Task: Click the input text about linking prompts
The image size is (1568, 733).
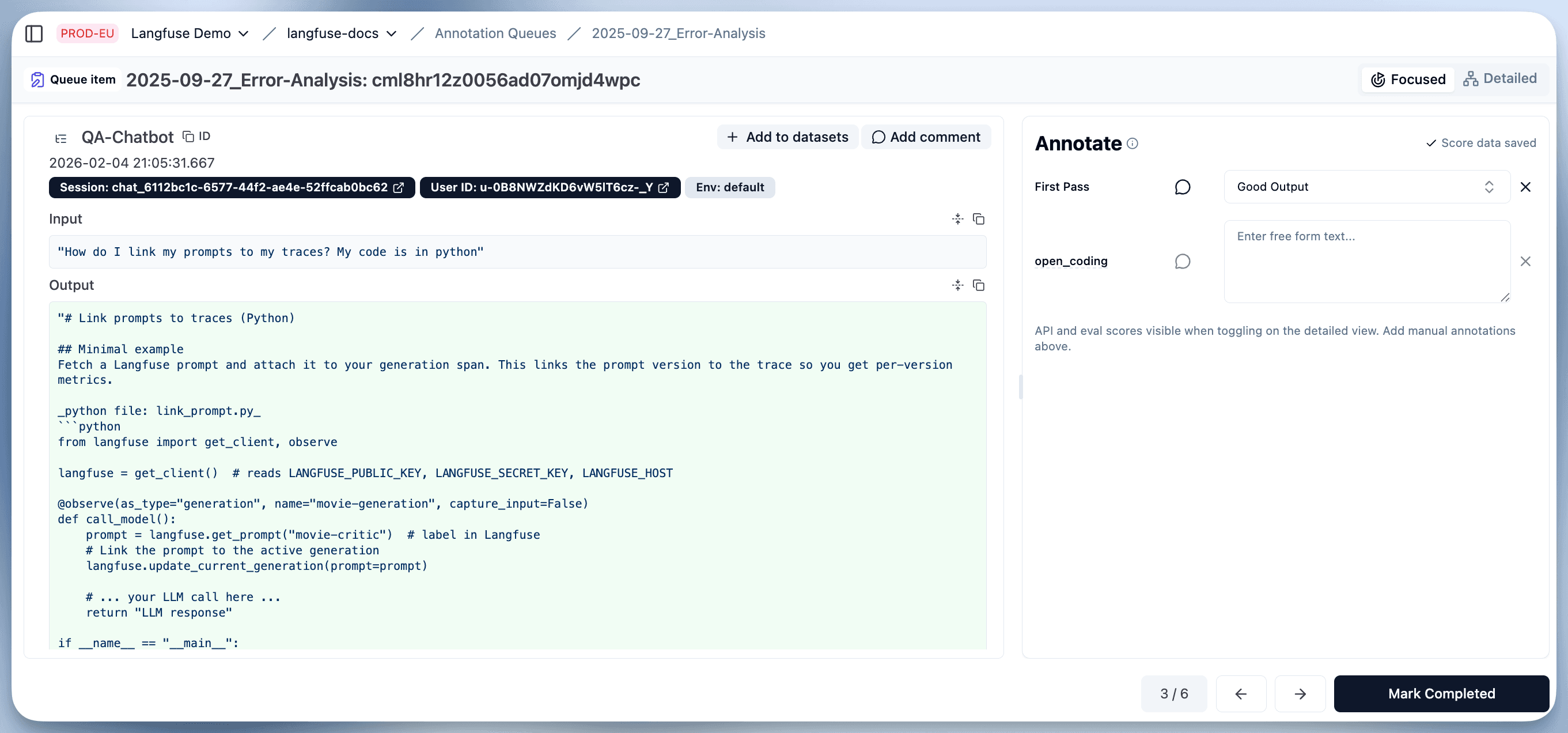Action: point(270,252)
